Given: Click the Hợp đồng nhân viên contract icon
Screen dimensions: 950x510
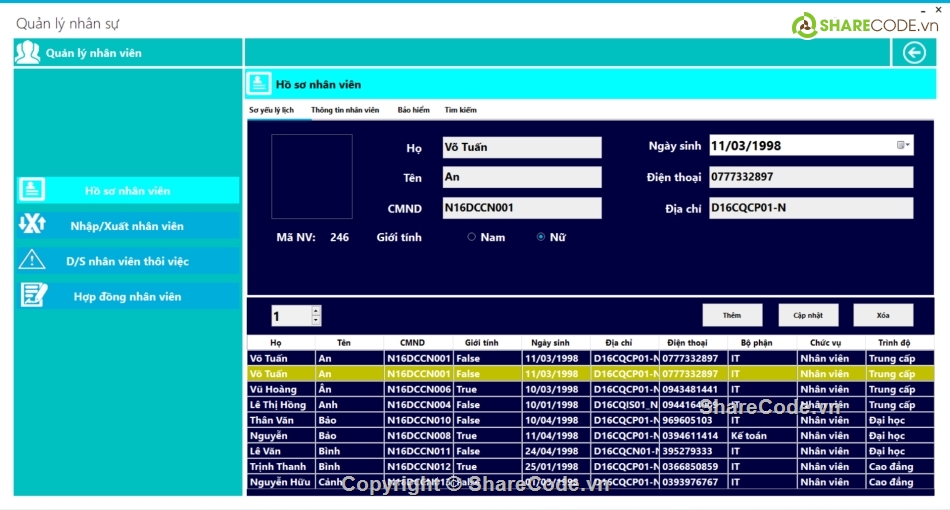Looking at the screenshot, I should tap(32, 296).
